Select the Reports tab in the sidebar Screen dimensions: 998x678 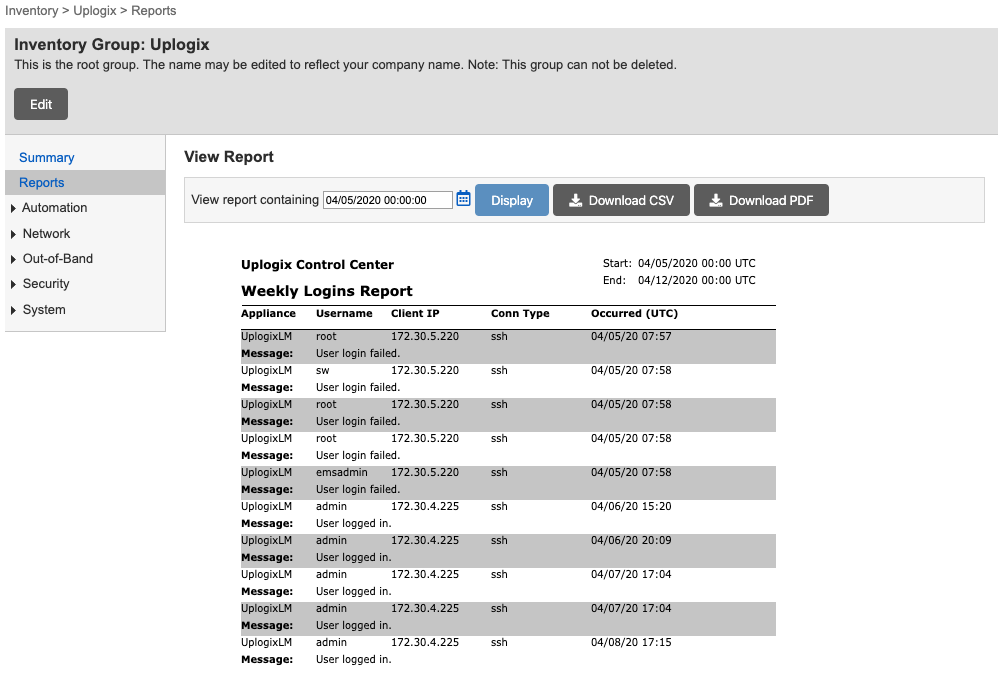tap(41, 182)
